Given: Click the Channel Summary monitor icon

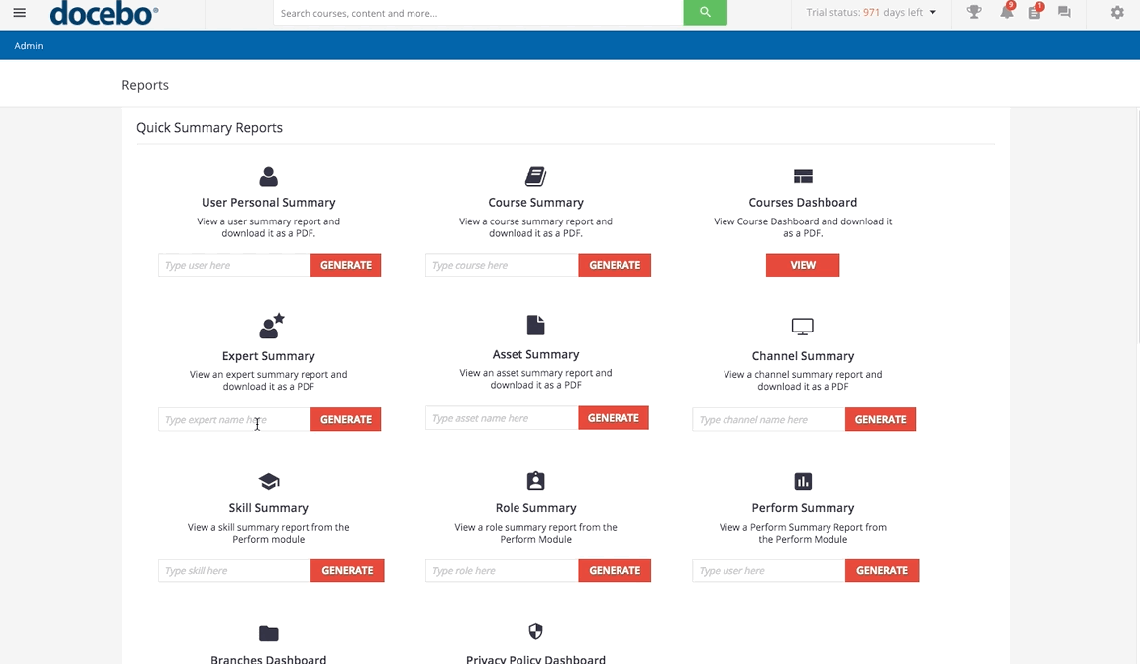Looking at the screenshot, I should coord(802,325).
